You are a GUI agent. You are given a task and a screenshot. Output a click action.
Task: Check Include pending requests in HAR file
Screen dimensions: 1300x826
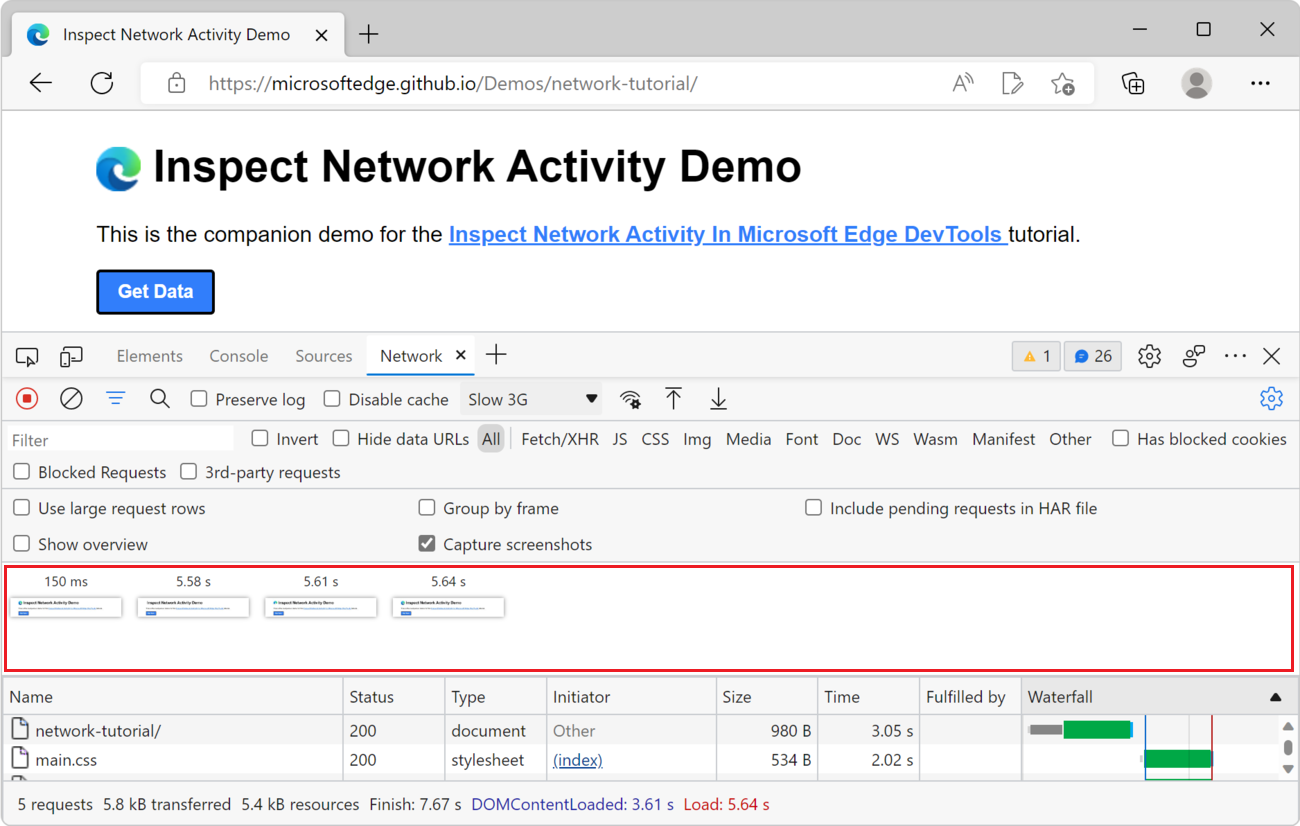click(x=814, y=508)
